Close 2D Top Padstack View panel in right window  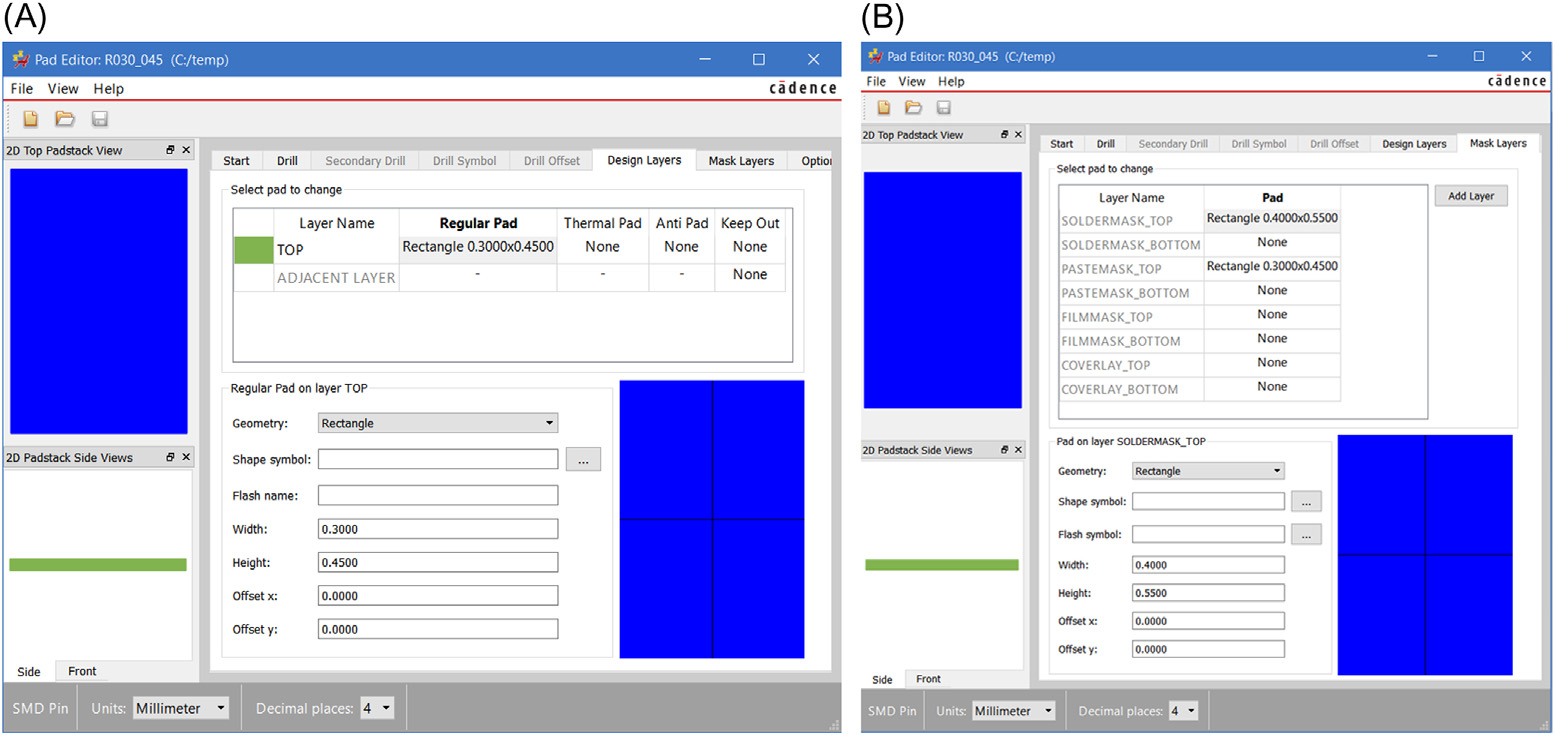(x=1018, y=135)
